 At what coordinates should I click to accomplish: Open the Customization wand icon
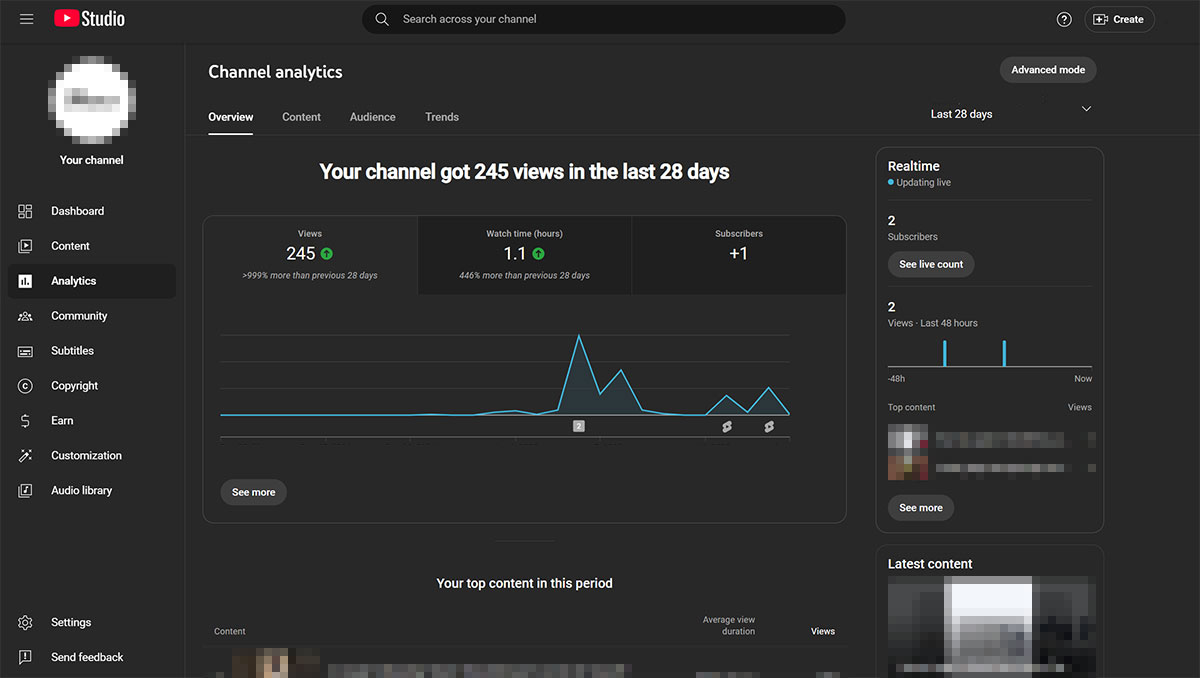(26, 456)
